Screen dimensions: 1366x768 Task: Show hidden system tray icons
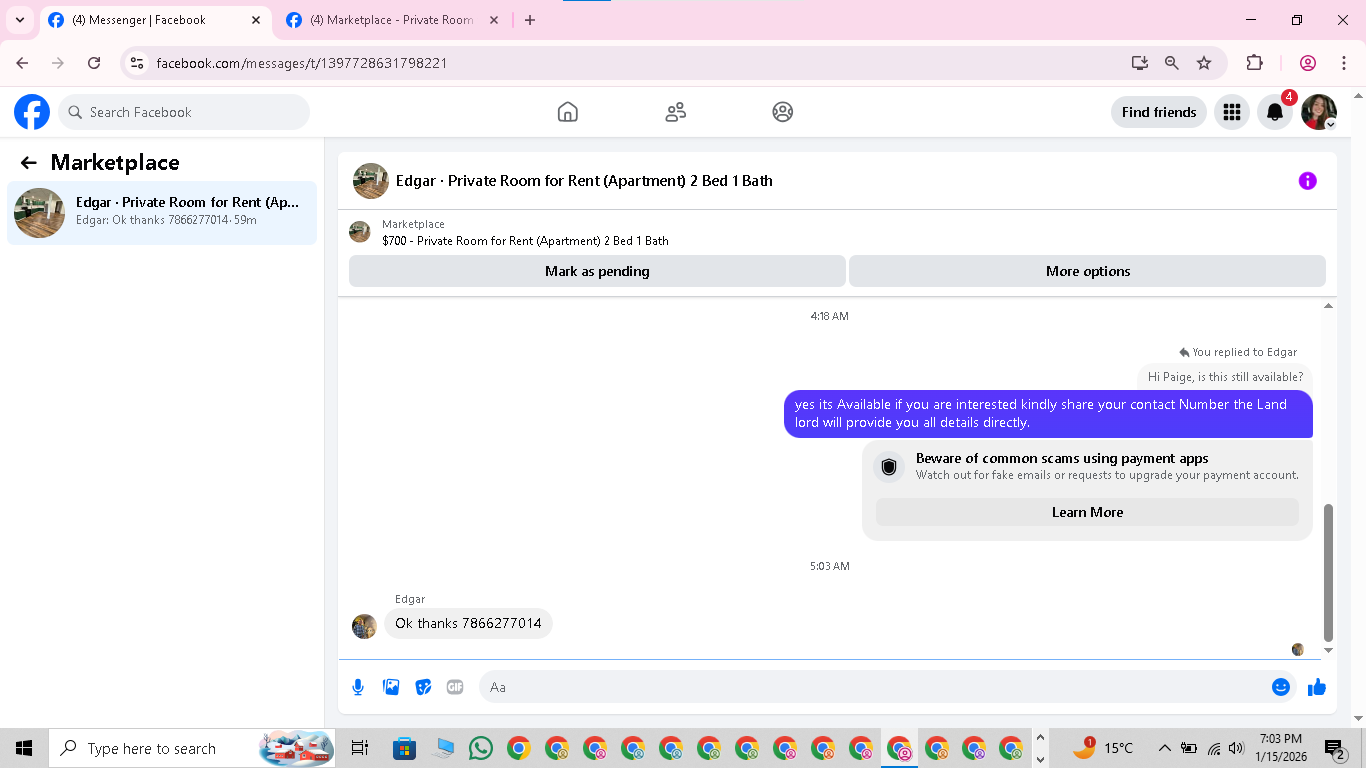tap(1164, 748)
